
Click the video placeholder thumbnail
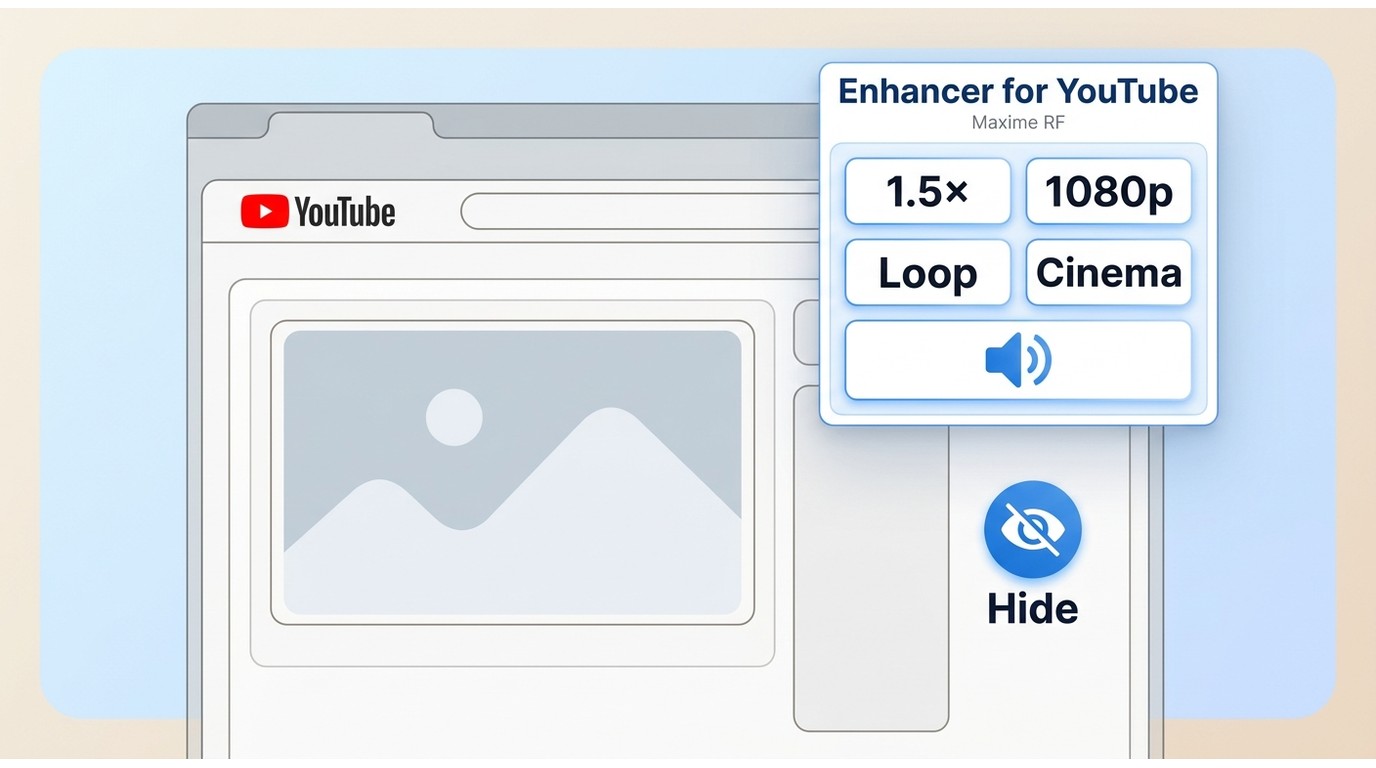512,472
